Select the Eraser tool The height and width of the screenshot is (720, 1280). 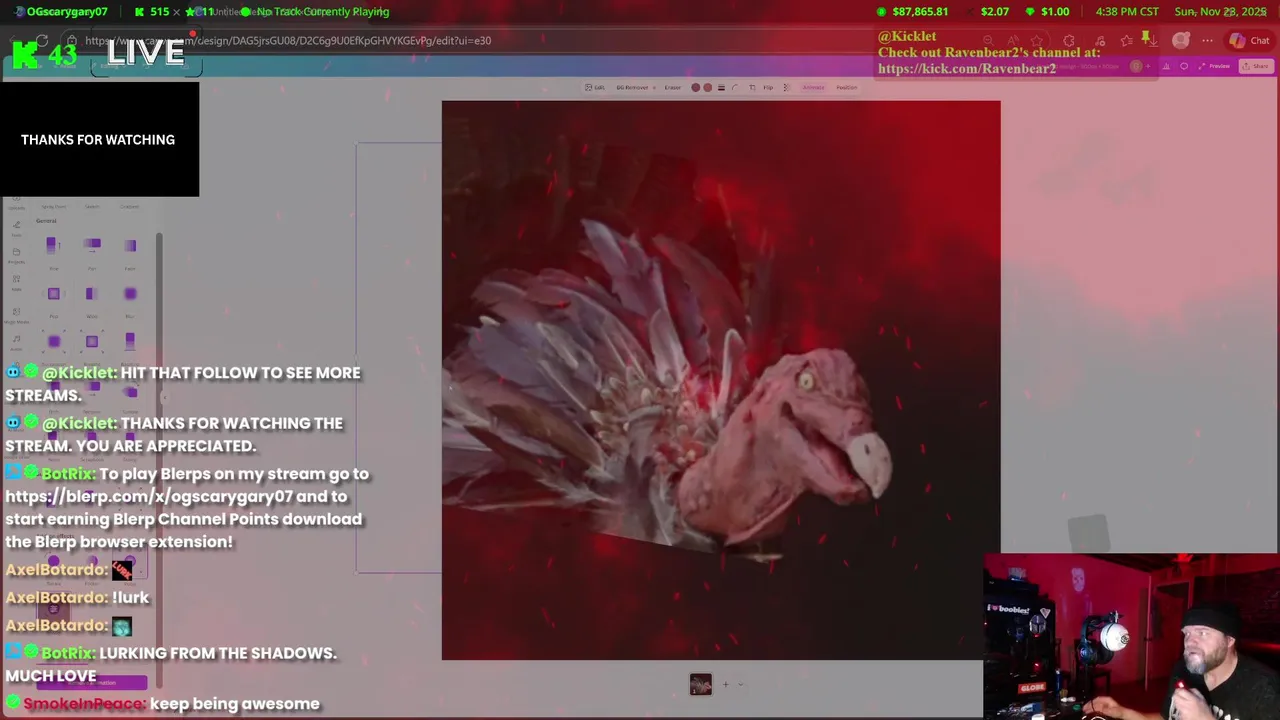[x=672, y=87]
